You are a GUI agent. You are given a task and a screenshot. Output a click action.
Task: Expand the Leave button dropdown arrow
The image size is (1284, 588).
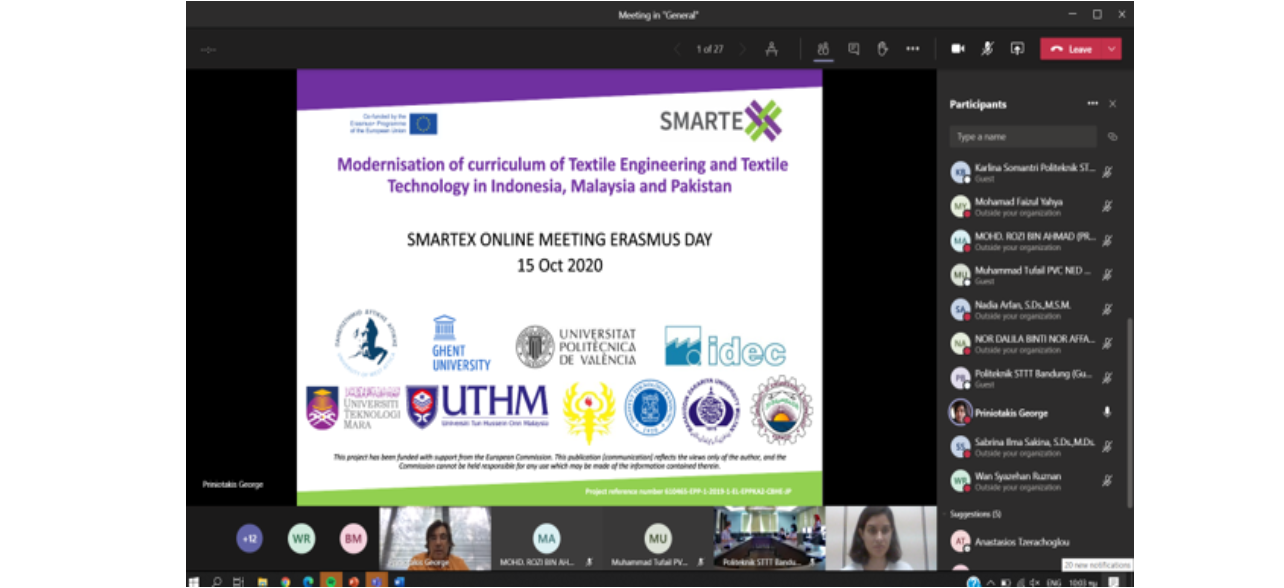click(x=1112, y=49)
